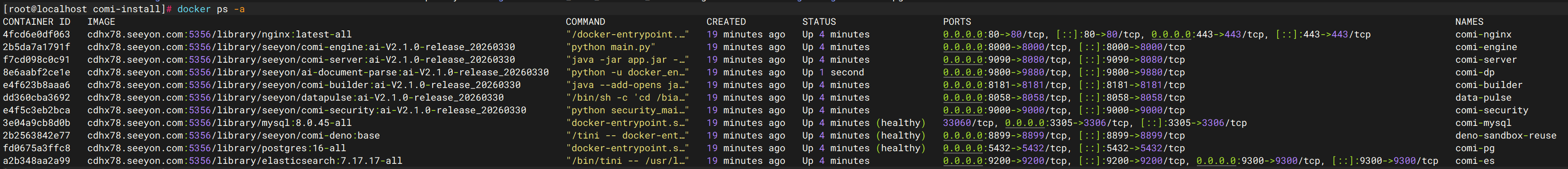Click the "python -u docker_en…" command
This screenshot has height=169, width=1568.
(628, 73)
